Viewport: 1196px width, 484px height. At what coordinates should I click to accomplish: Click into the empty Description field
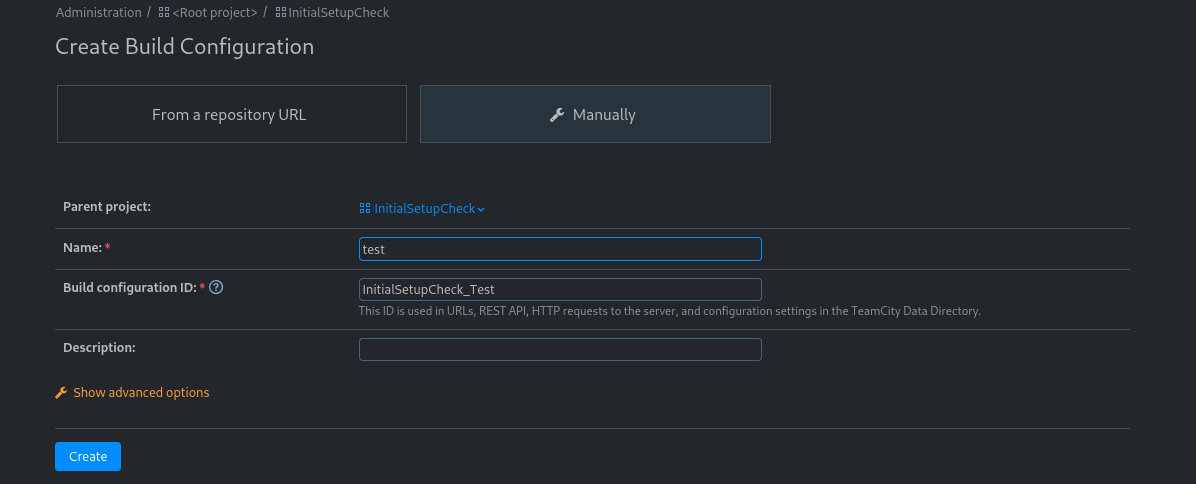coord(560,349)
